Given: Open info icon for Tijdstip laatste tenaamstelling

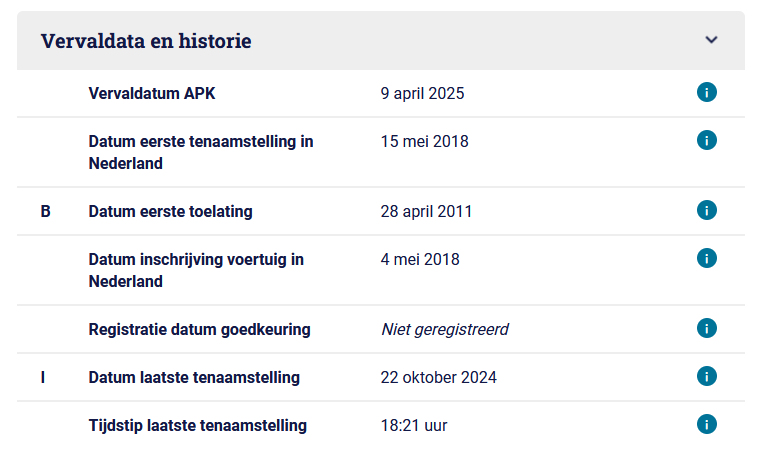Looking at the screenshot, I should pos(706,425).
